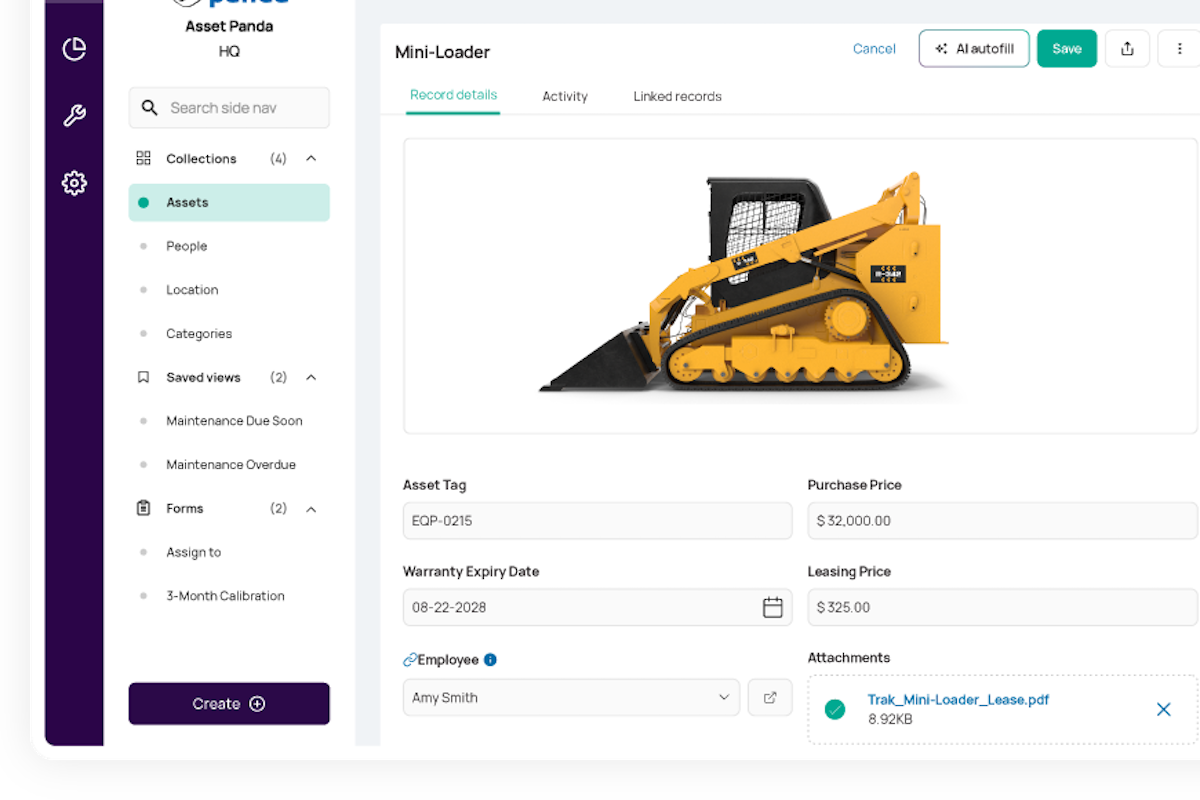Click the wrench tools icon in sidebar
Viewport: 1200px width, 800px height.
coord(74,116)
